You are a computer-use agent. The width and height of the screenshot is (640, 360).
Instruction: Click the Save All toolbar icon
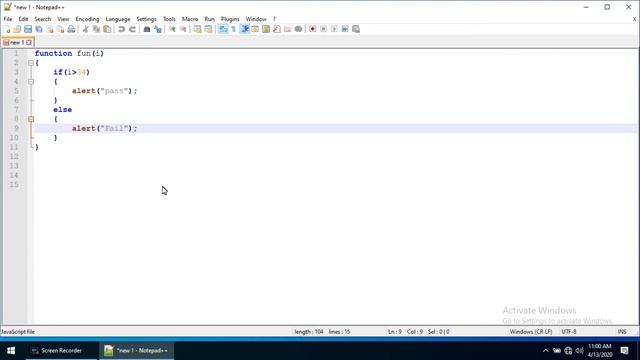coord(39,29)
